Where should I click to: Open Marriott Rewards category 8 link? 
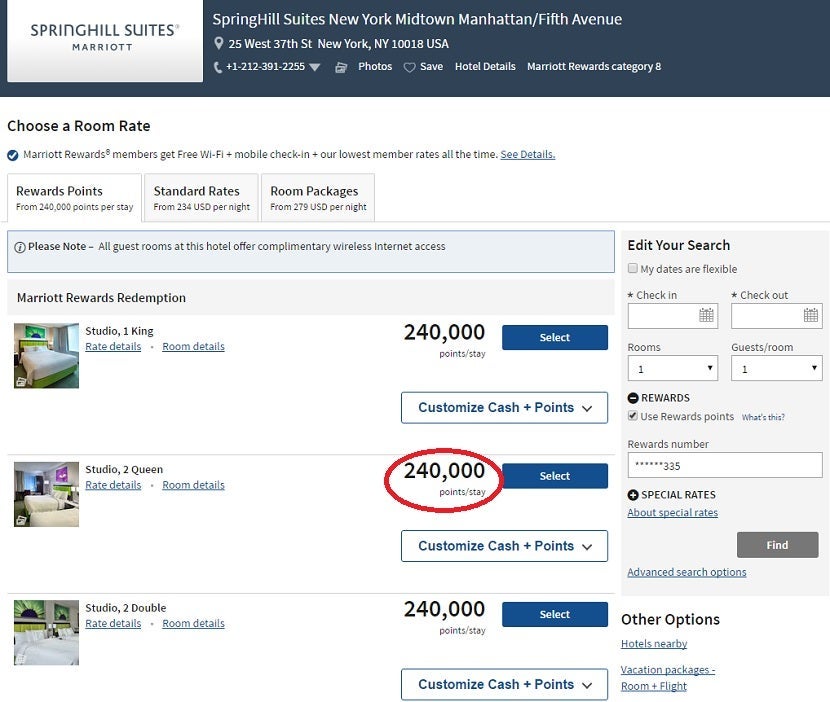[594, 66]
